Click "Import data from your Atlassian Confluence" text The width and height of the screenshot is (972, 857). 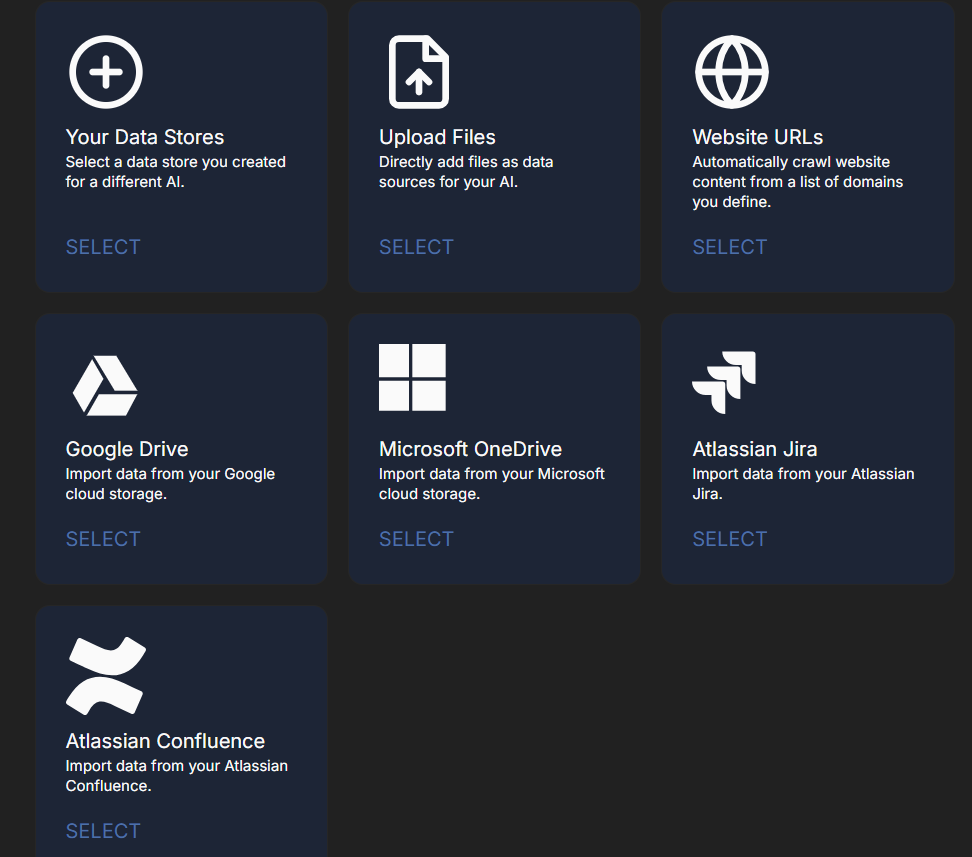pos(177,776)
